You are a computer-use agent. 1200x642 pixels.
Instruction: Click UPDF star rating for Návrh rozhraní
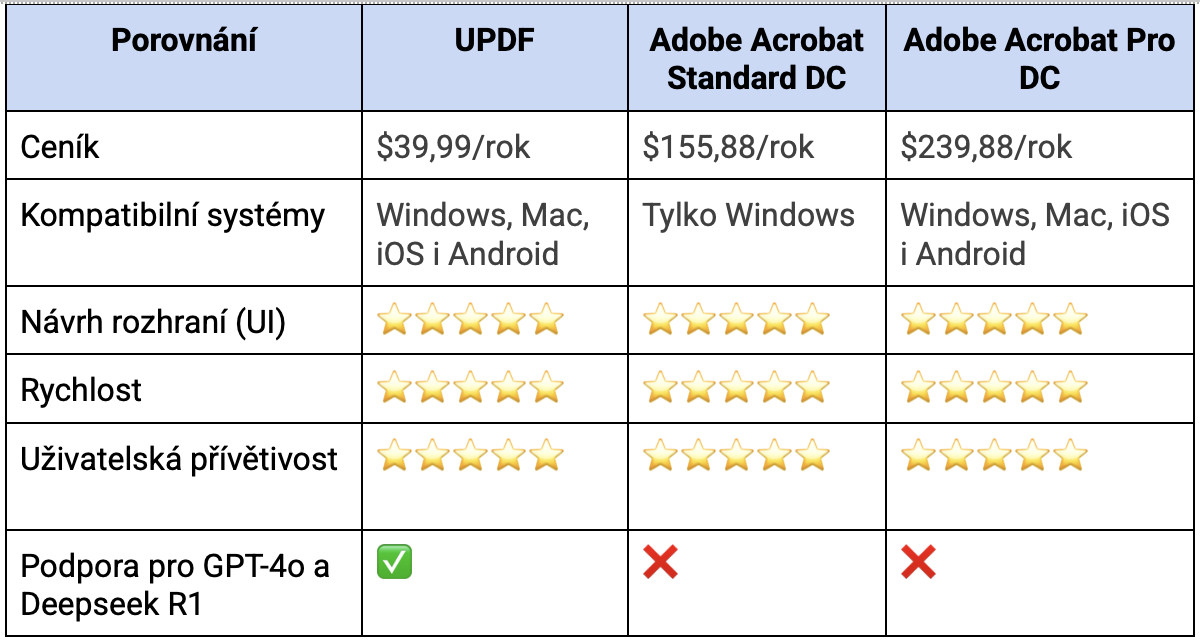471,321
